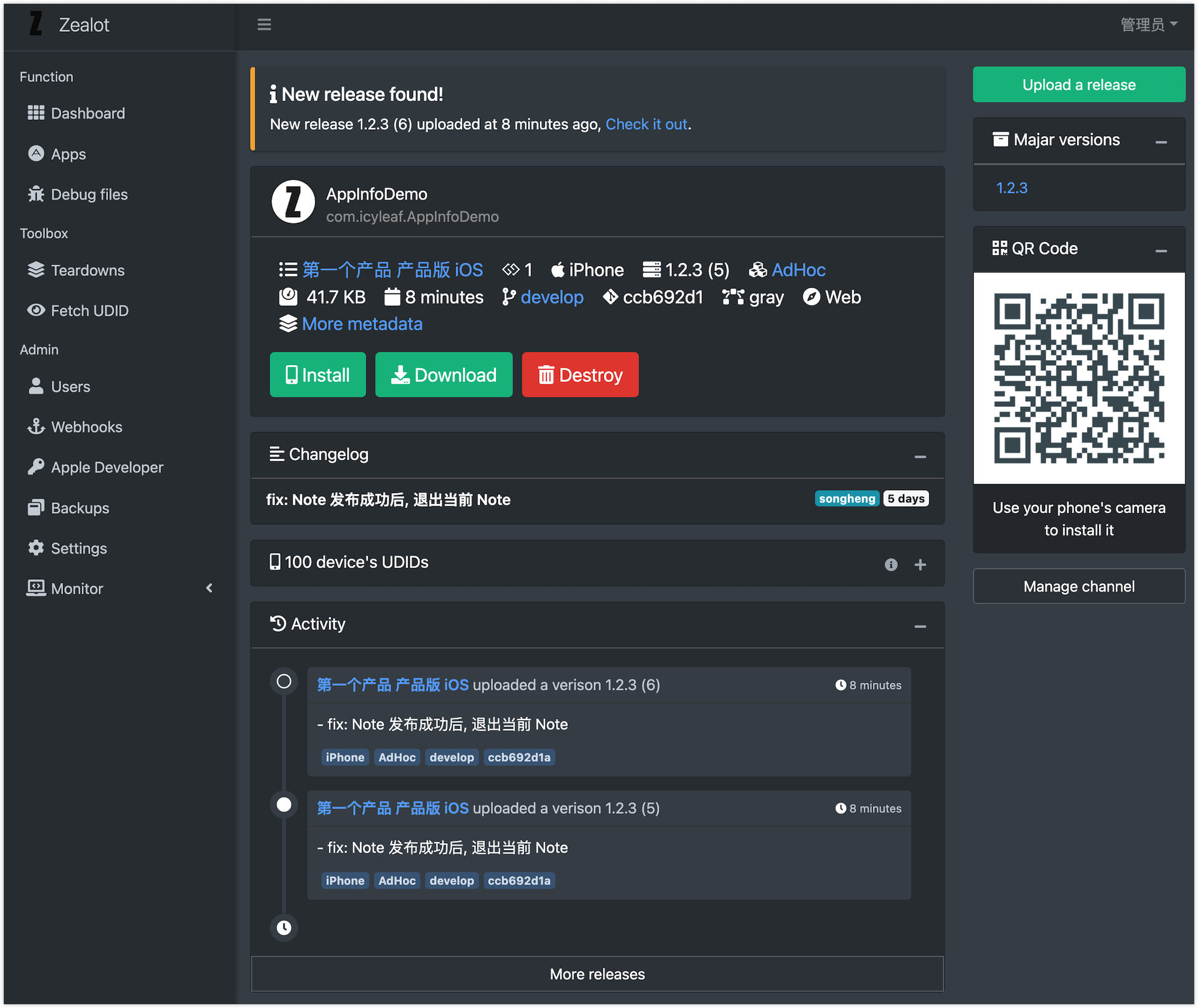The height and width of the screenshot is (1008, 1198).
Task: Collapse the QR Code panel
Action: (x=1161, y=251)
